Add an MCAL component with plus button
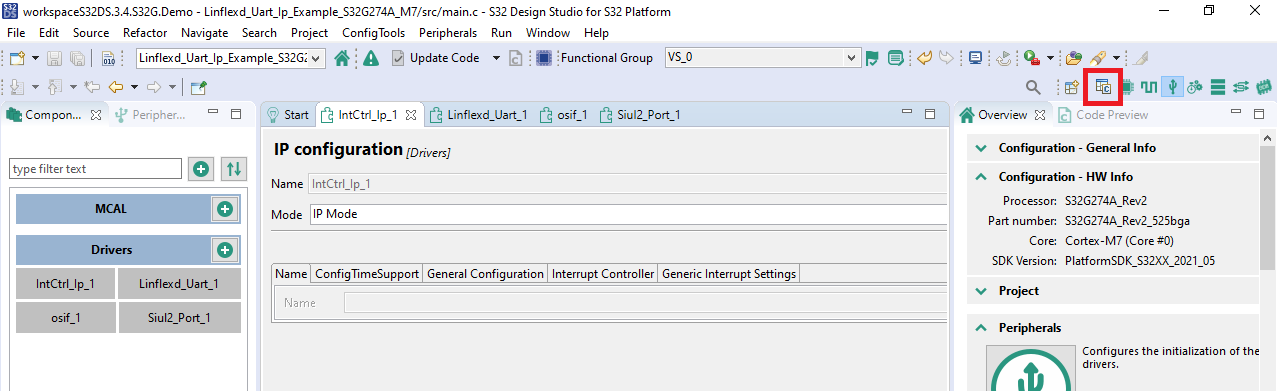Image resolution: width=1277 pixels, height=391 pixels. tap(225, 209)
